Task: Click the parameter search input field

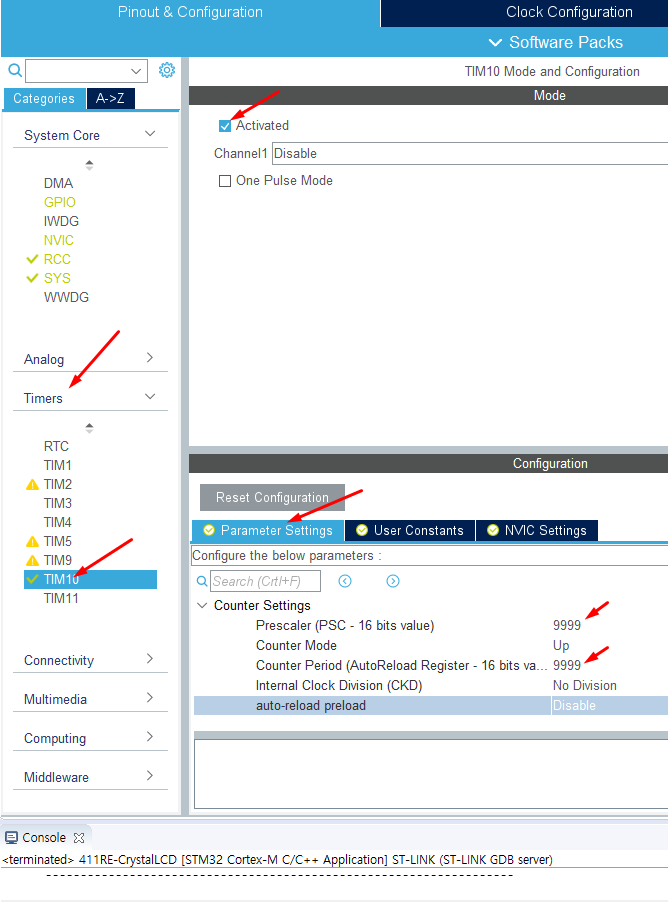Action: pyautogui.click(x=265, y=581)
